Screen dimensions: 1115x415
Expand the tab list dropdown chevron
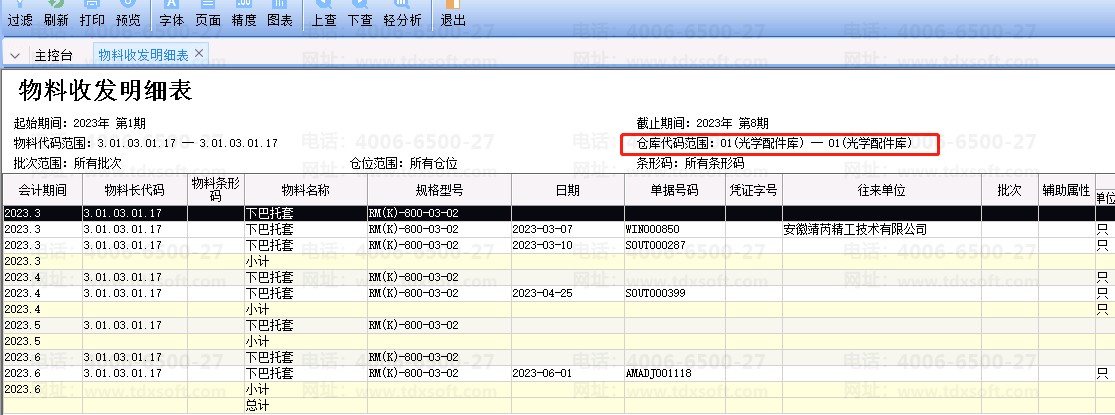tap(16, 54)
